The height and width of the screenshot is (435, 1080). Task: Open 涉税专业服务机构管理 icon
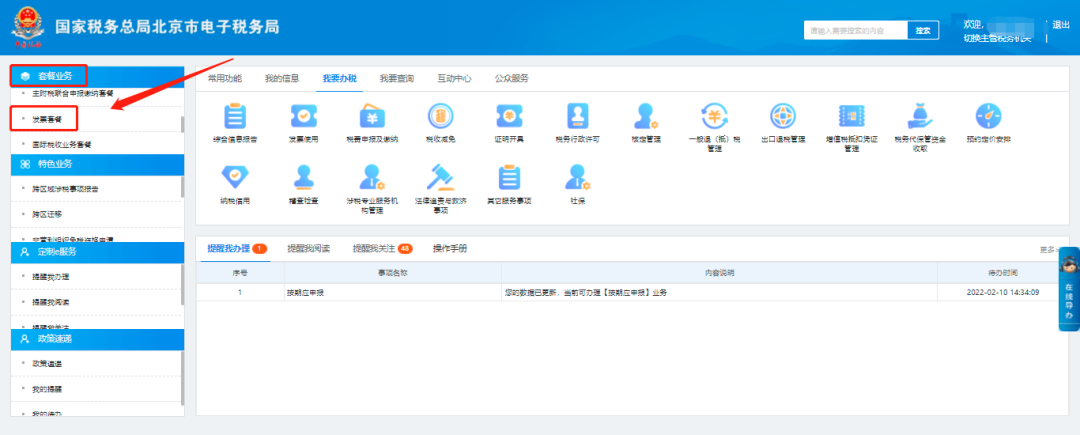coord(372,178)
